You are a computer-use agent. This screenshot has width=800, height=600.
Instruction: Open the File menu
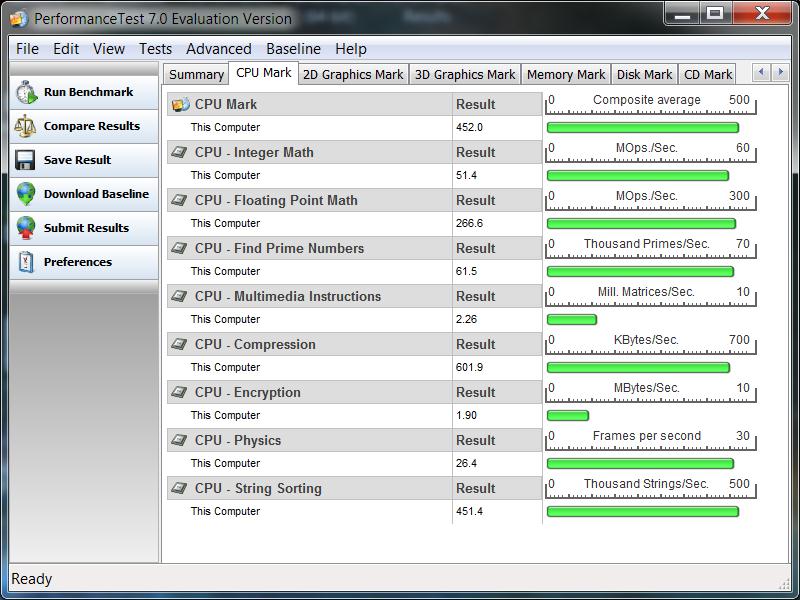tap(27, 49)
